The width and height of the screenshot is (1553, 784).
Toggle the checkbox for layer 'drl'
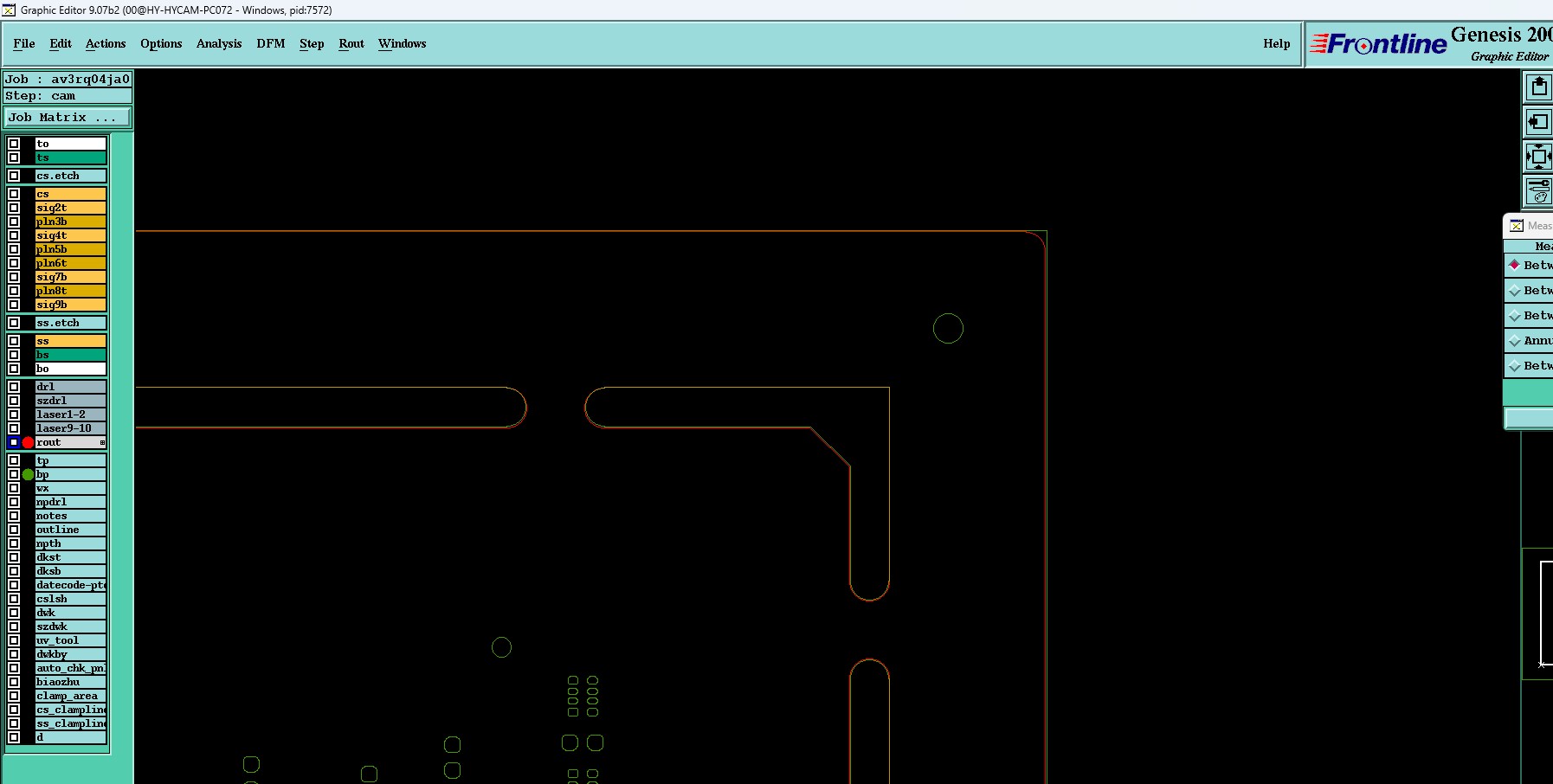tap(14, 387)
